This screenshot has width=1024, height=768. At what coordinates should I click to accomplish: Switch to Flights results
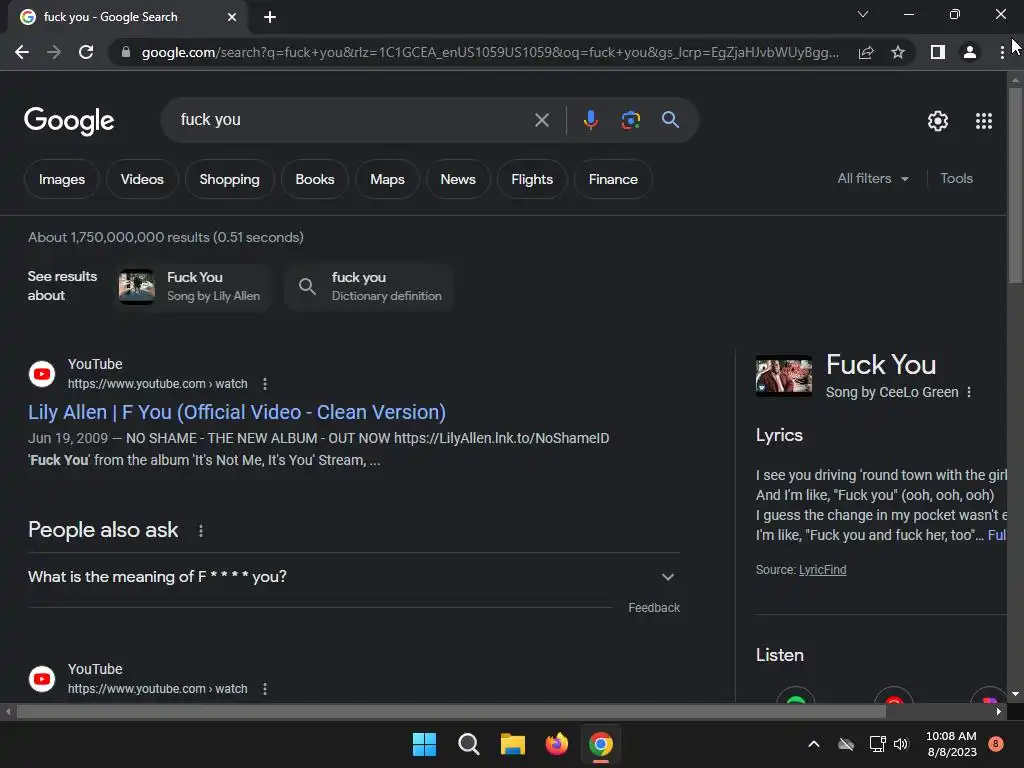(532, 179)
